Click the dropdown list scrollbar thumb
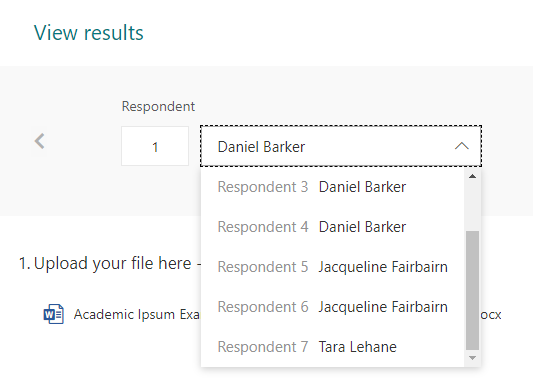The image size is (533, 386). 472,290
